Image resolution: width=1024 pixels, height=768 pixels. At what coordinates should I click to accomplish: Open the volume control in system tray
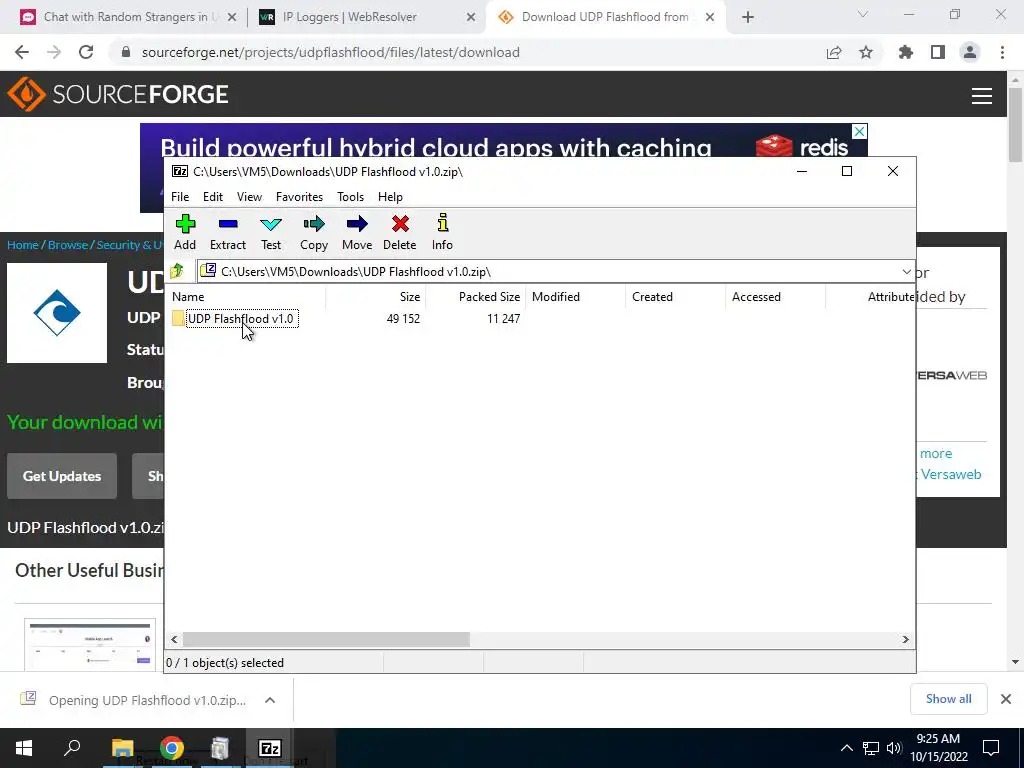tap(894, 748)
